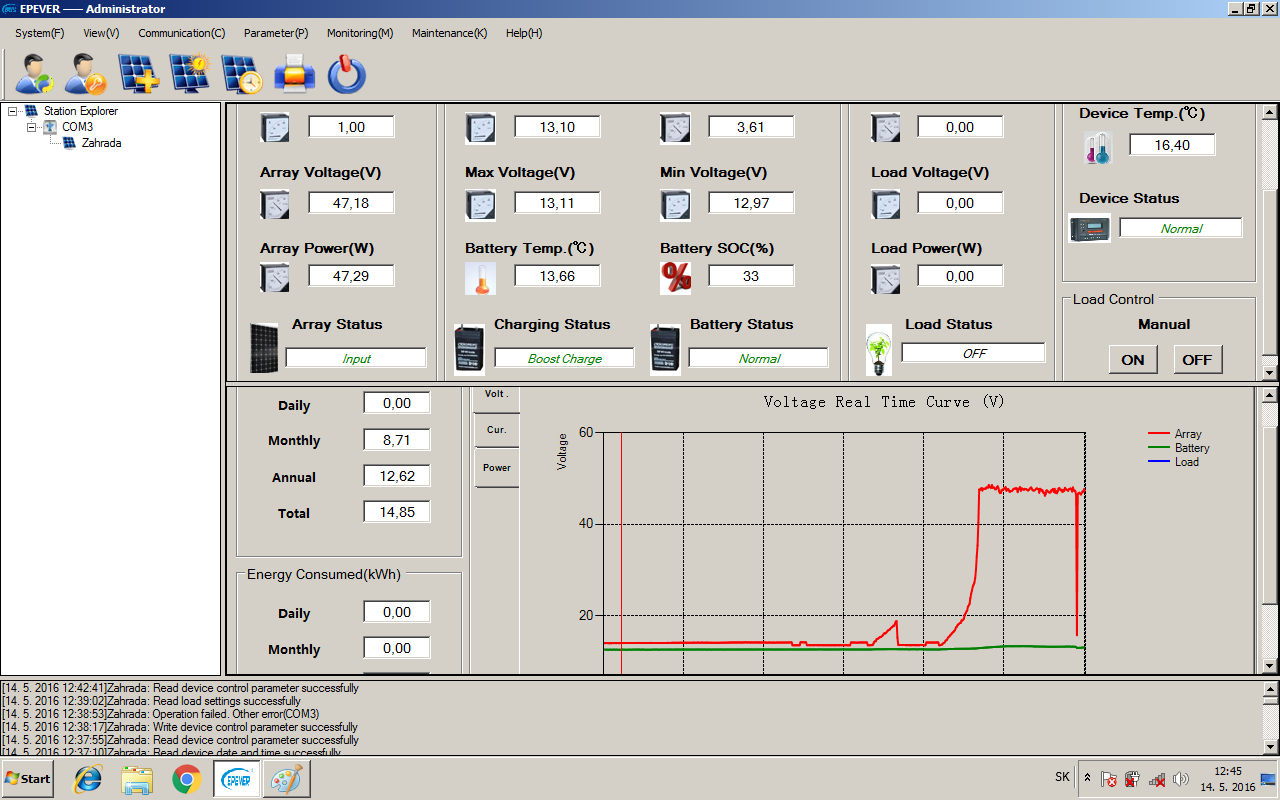Open Google Chrome from the taskbar
The image size is (1280, 800).
[186, 778]
